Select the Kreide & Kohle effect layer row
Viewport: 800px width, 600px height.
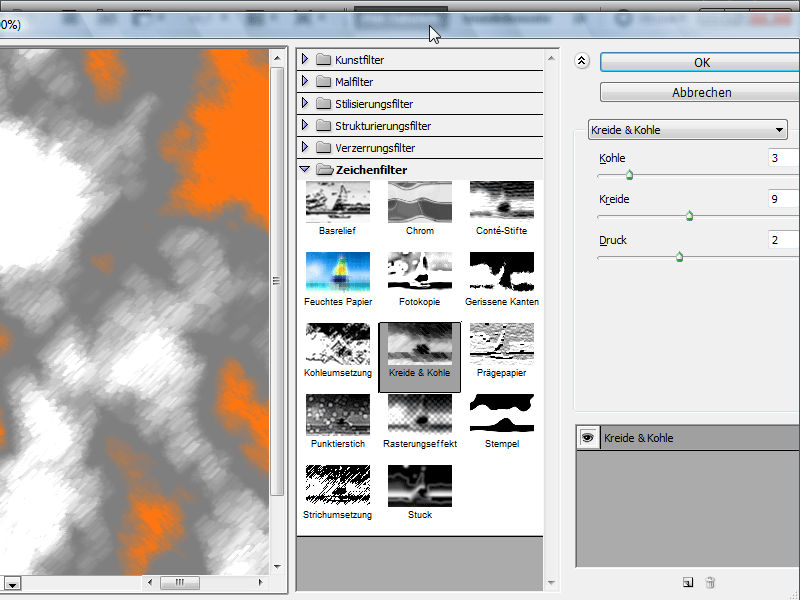688,438
